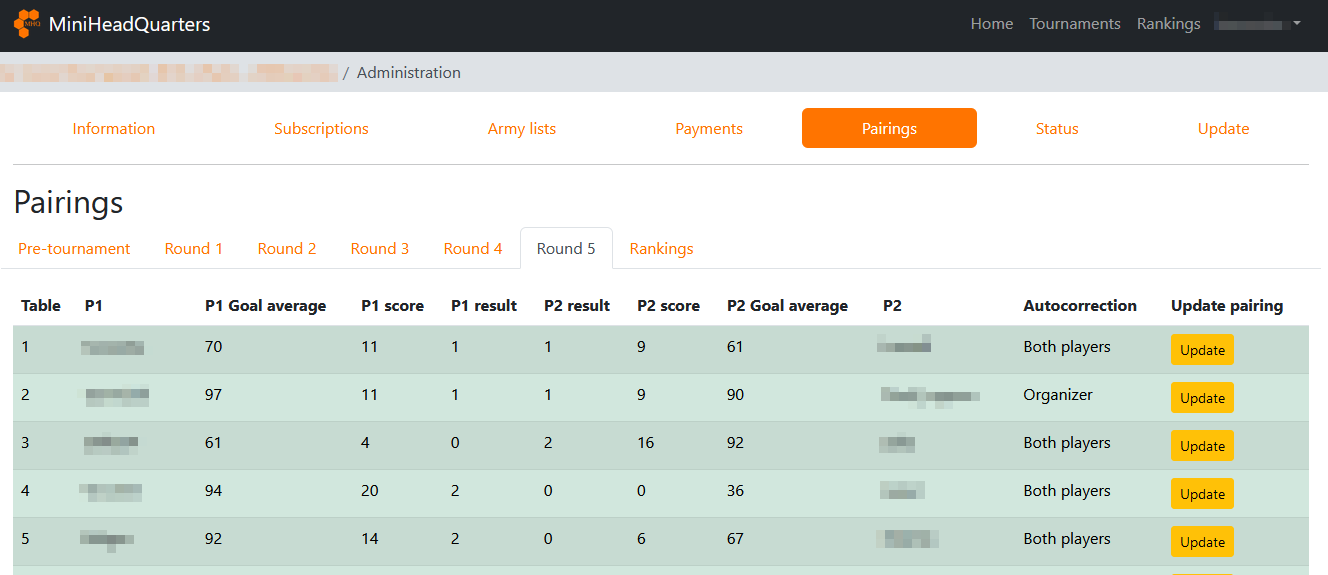
Task: Open Rankings in the top navbar
Action: click(x=1168, y=24)
